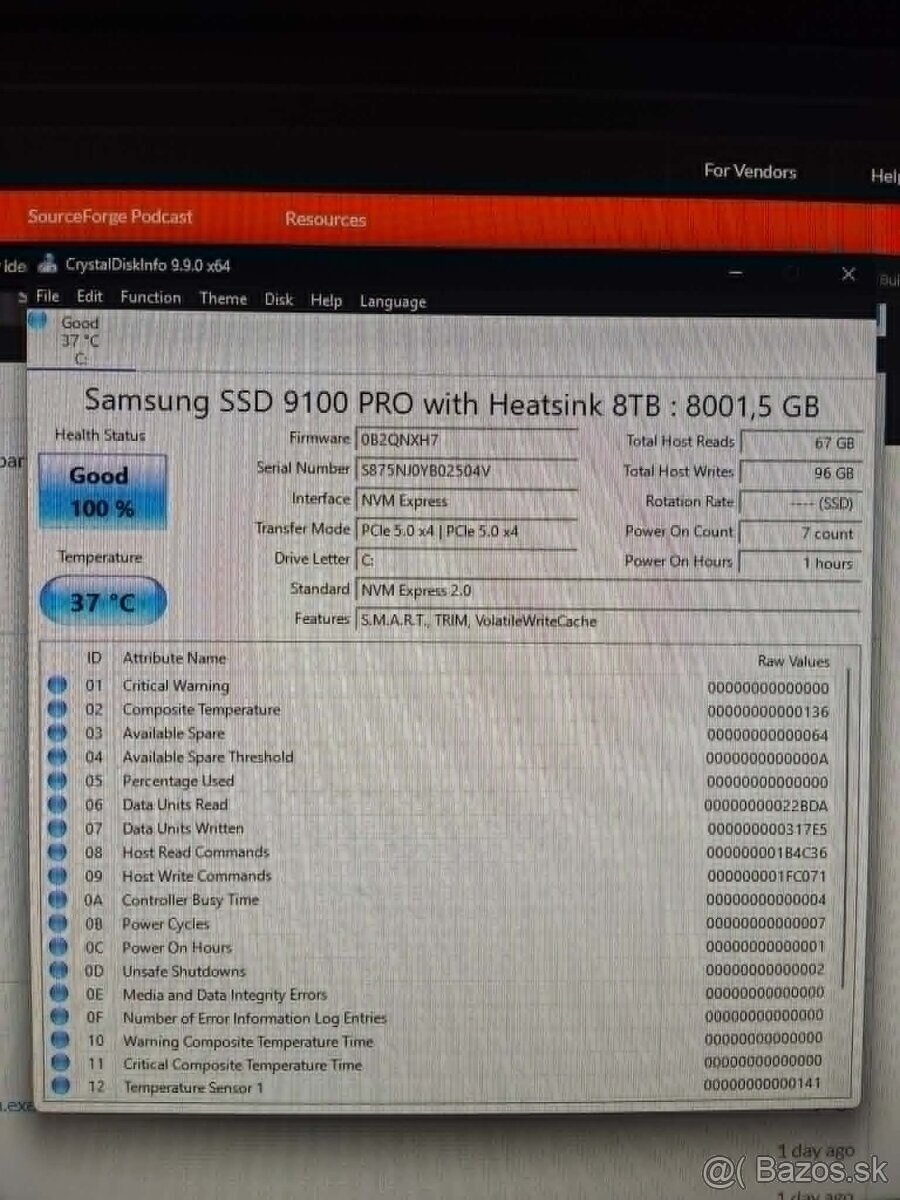
Task: Click status icon for Data Units Read row
Action: click(57, 805)
